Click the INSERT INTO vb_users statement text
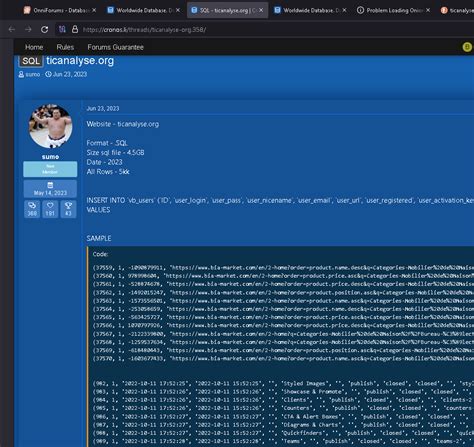 click(280, 200)
